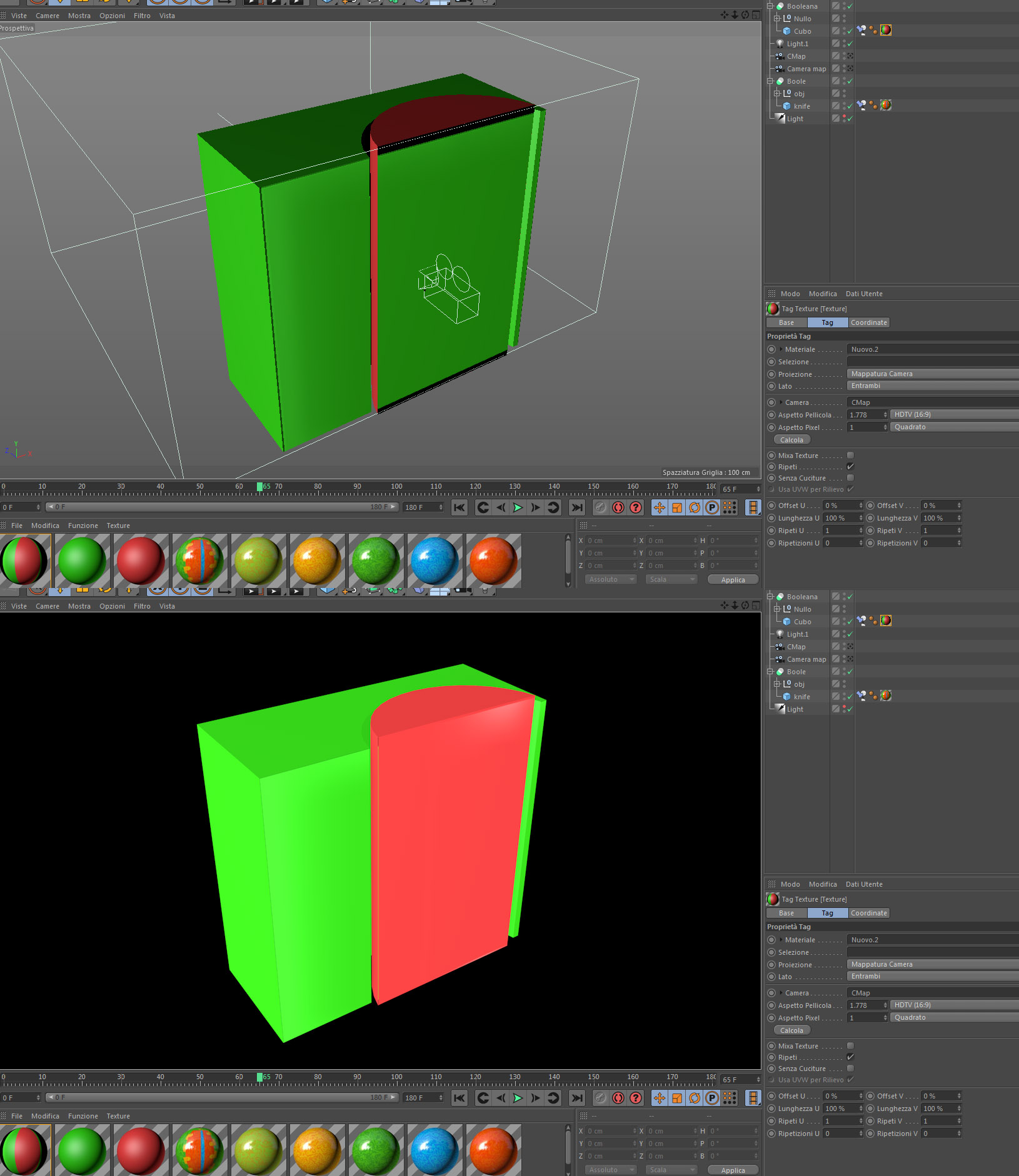Open Mostra menu in lower viewport
The image size is (1019, 1176).
[x=79, y=606]
